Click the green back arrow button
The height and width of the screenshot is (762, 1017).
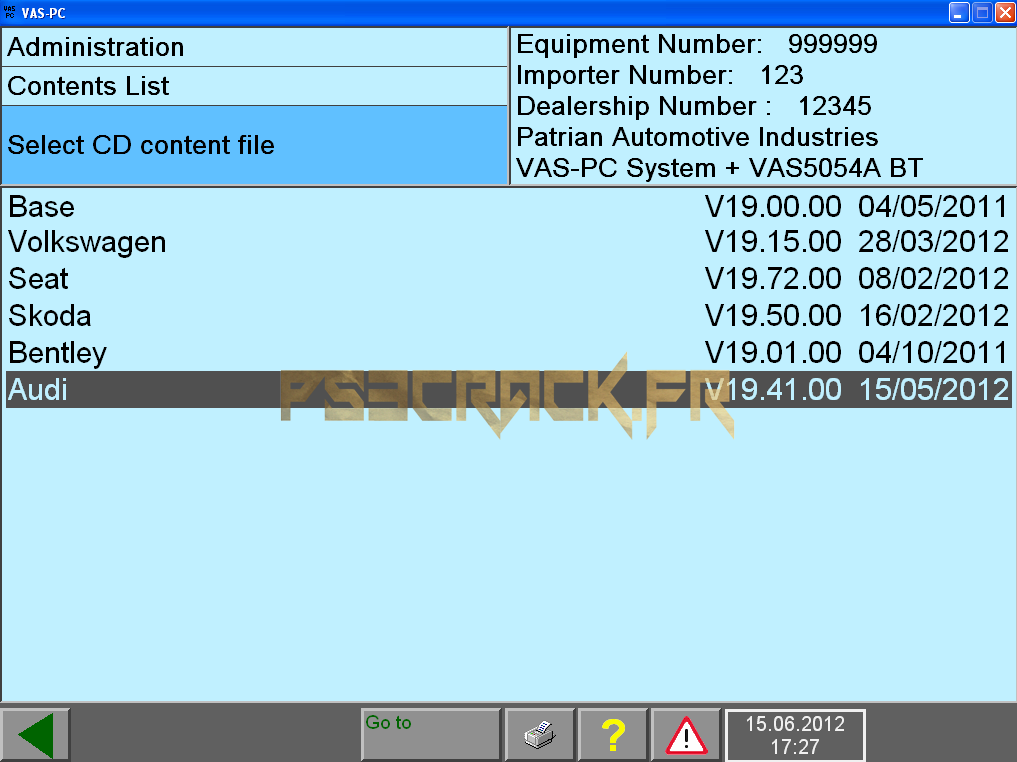click(x=35, y=735)
